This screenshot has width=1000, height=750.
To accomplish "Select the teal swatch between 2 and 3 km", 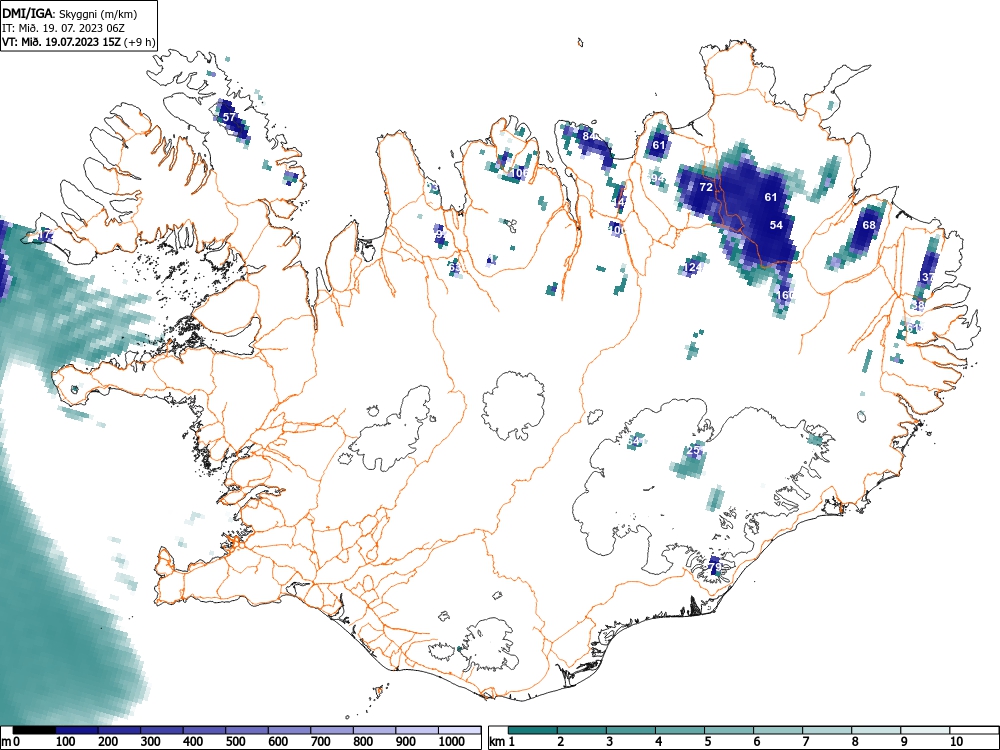I will (x=582, y=730).
